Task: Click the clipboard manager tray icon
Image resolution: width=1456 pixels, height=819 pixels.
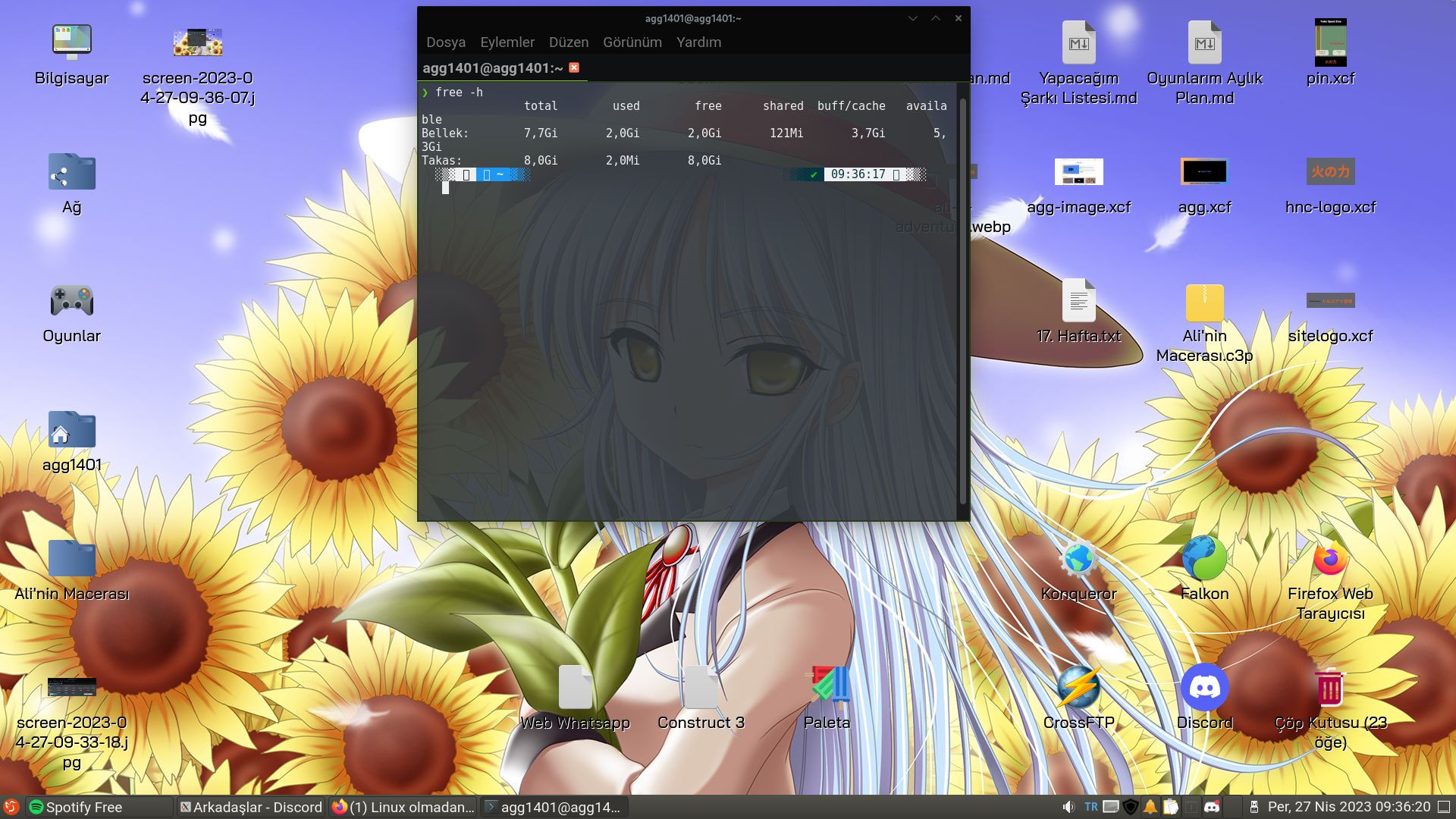Action: tap(1171, 807)
